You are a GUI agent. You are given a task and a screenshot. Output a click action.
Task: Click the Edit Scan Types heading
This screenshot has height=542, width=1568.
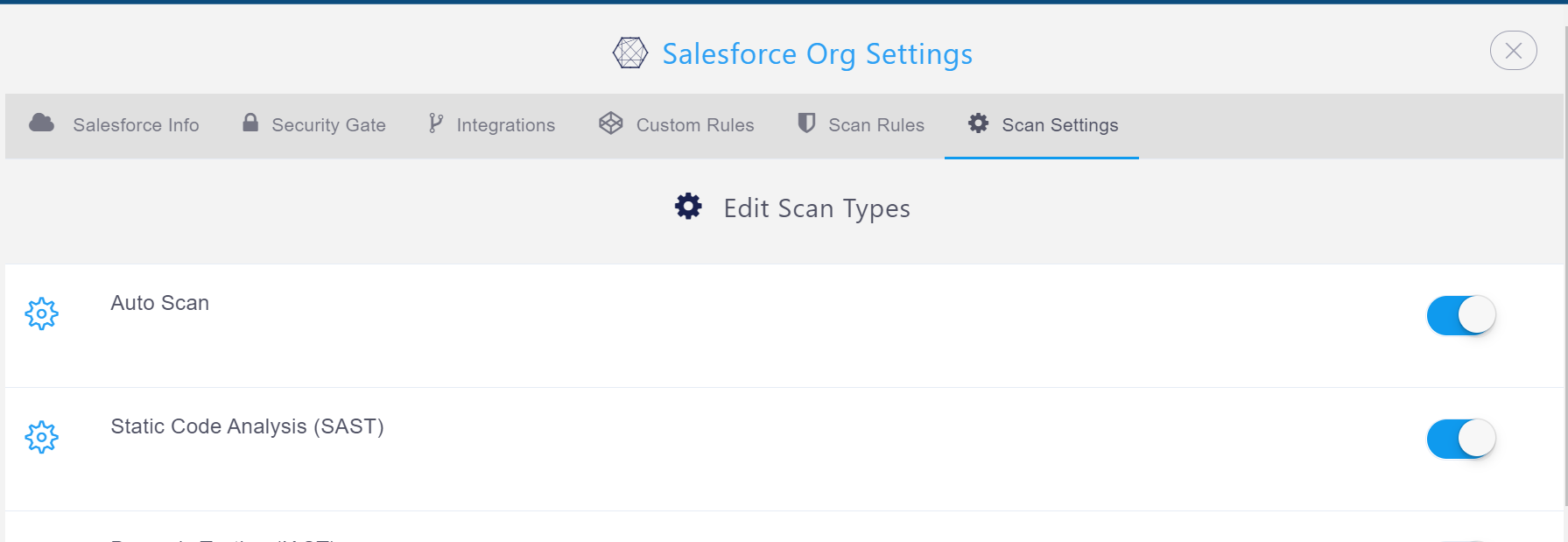[817, 208]
